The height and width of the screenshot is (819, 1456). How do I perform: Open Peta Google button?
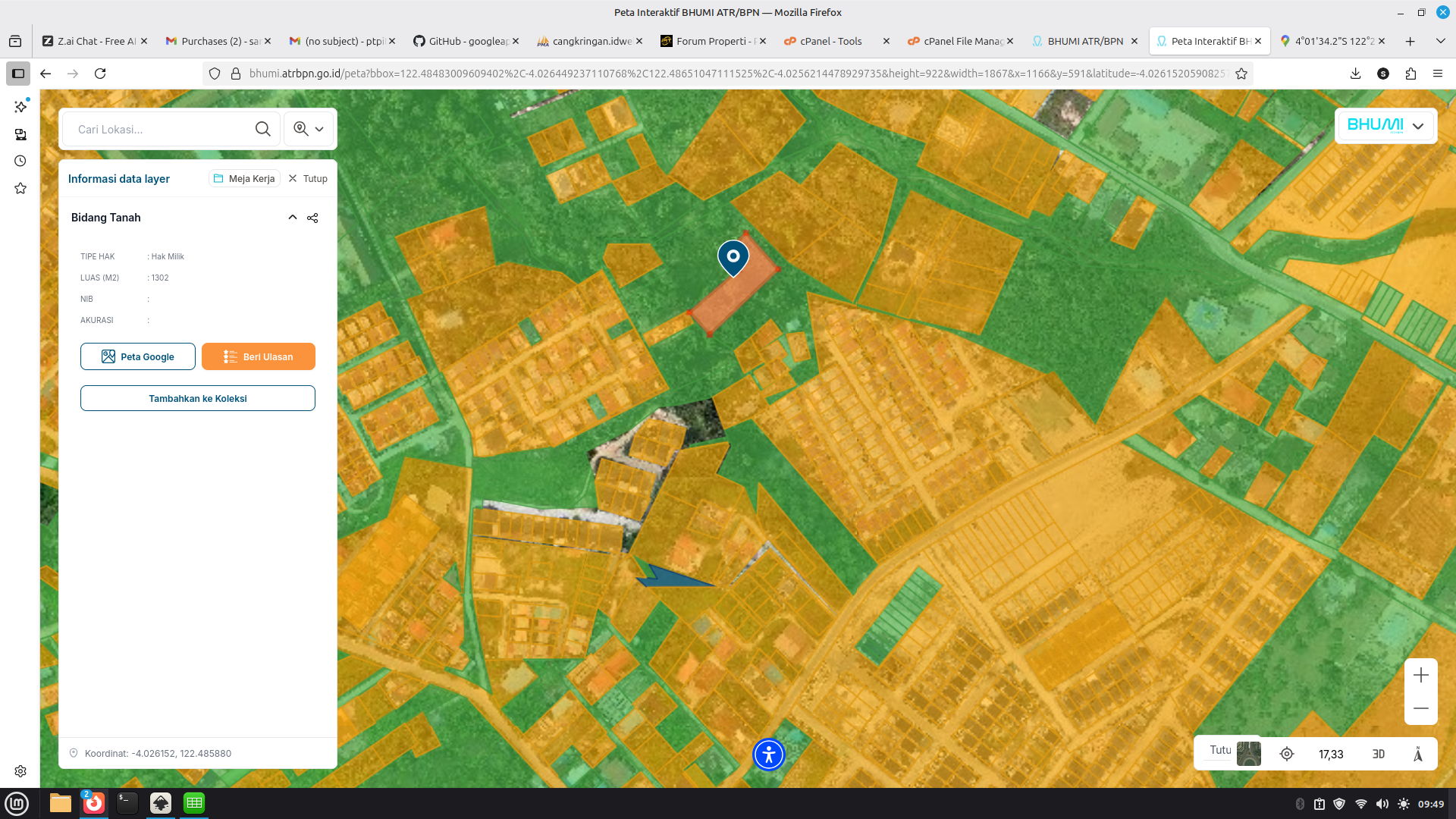(138, 356)
